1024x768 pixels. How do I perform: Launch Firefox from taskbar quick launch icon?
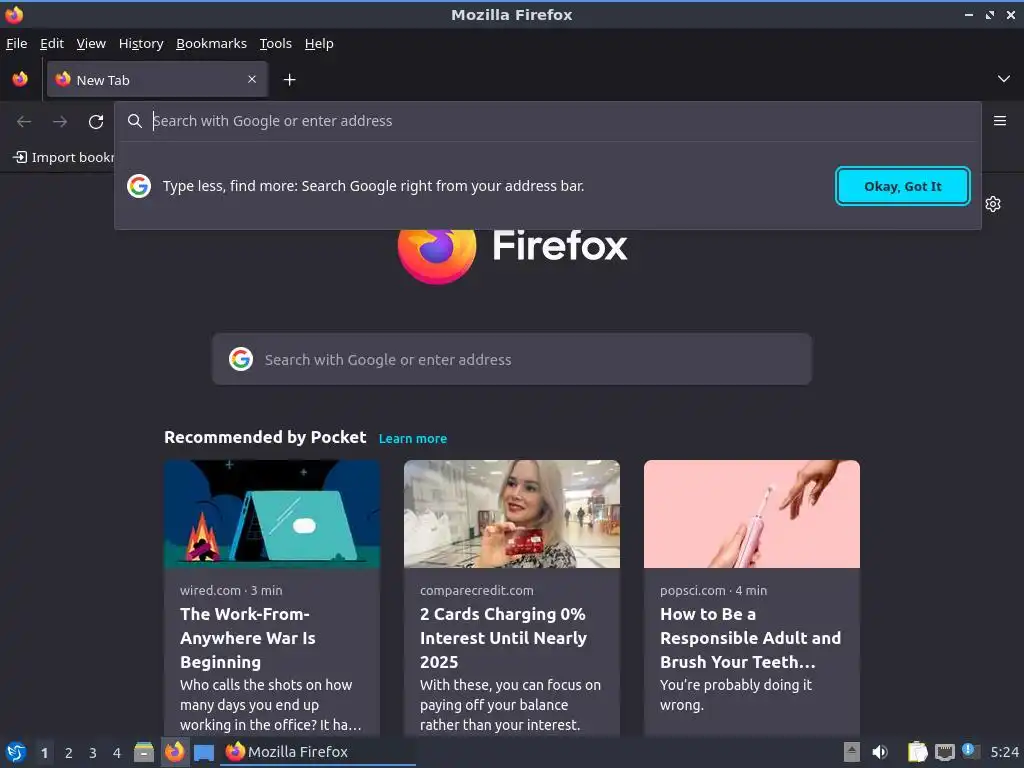click(174, 752)
